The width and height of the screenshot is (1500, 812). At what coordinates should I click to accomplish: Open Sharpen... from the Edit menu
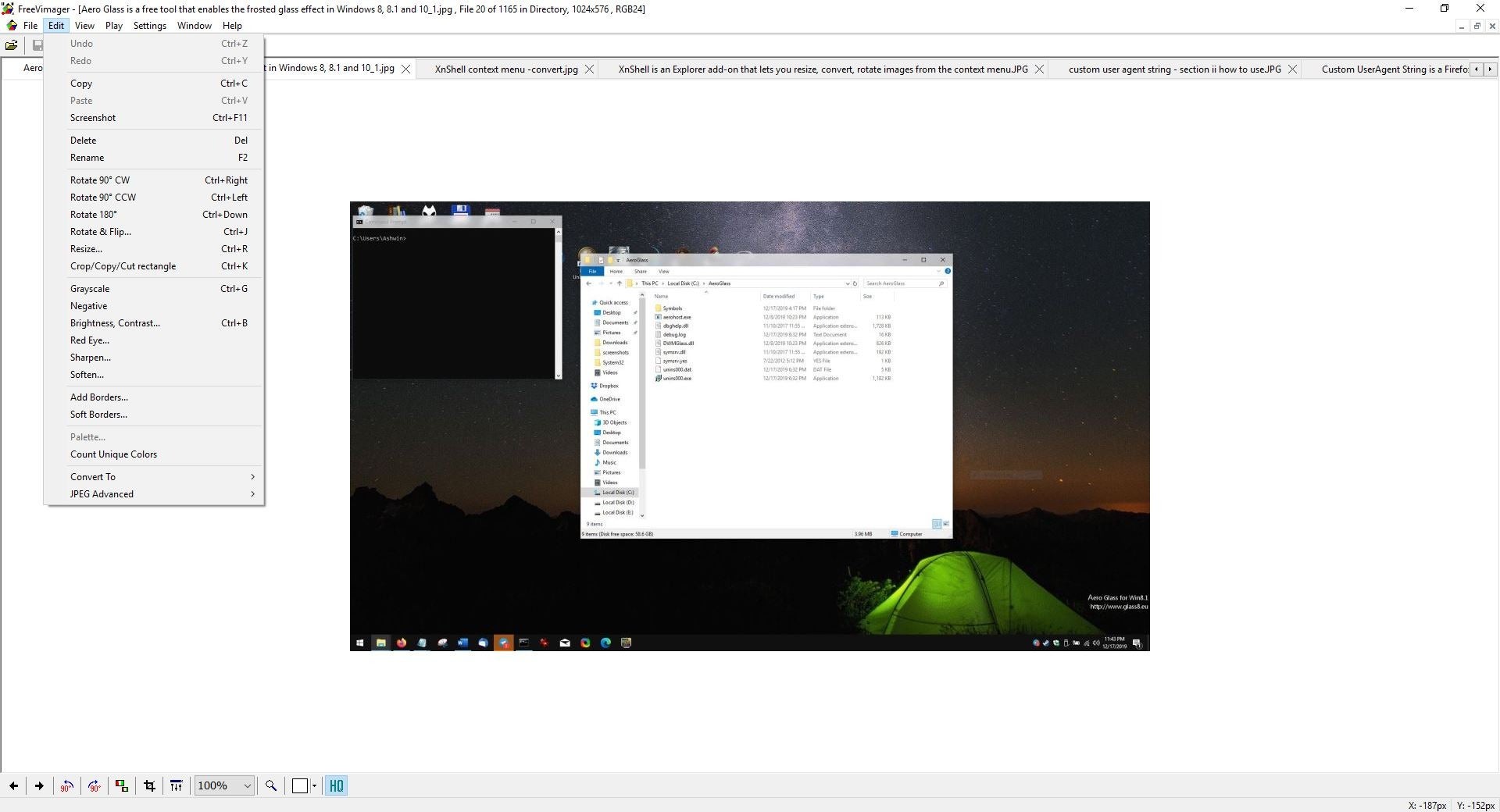pyautogui.click(x=155, y=358)
